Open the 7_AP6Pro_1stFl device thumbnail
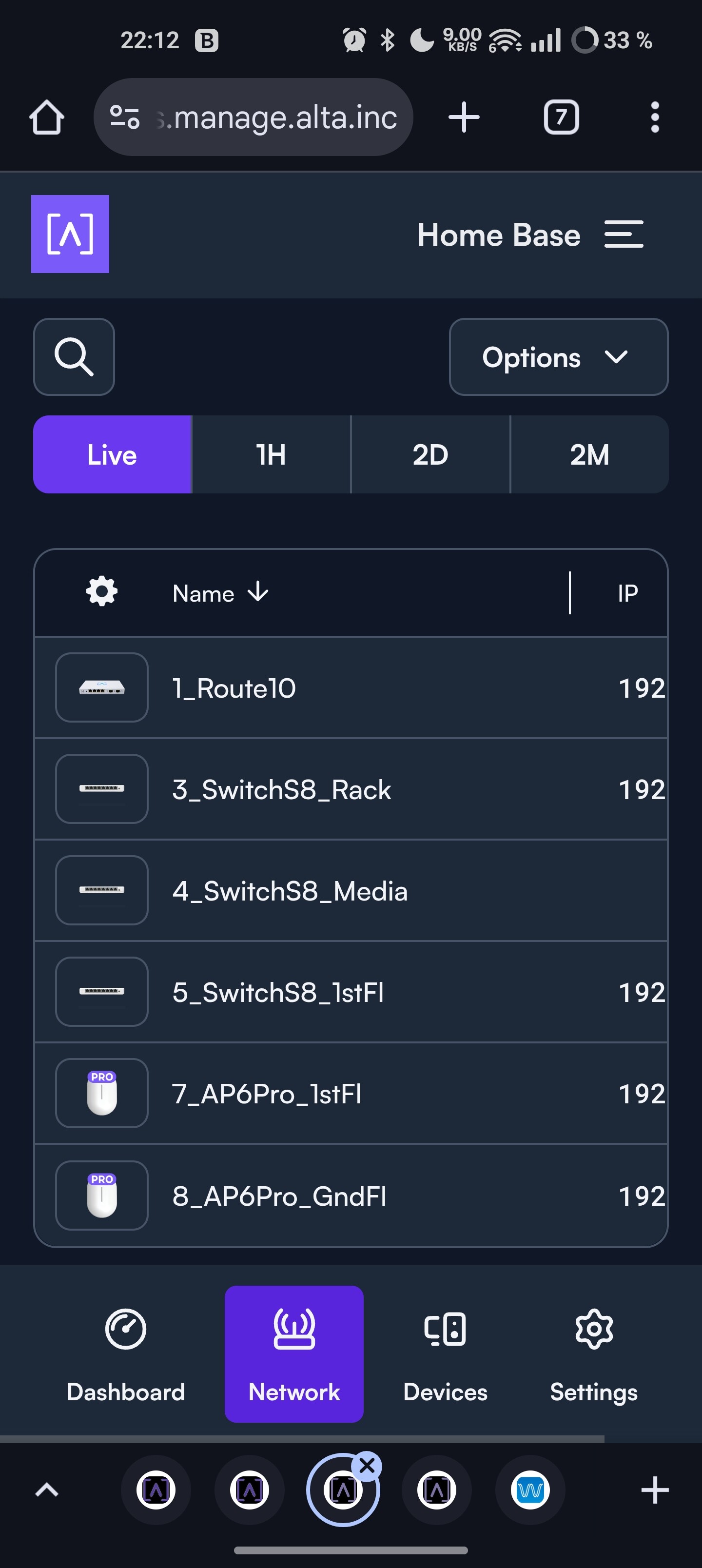This screenshot has height=1568, width=702. (x=102, y=1093)
